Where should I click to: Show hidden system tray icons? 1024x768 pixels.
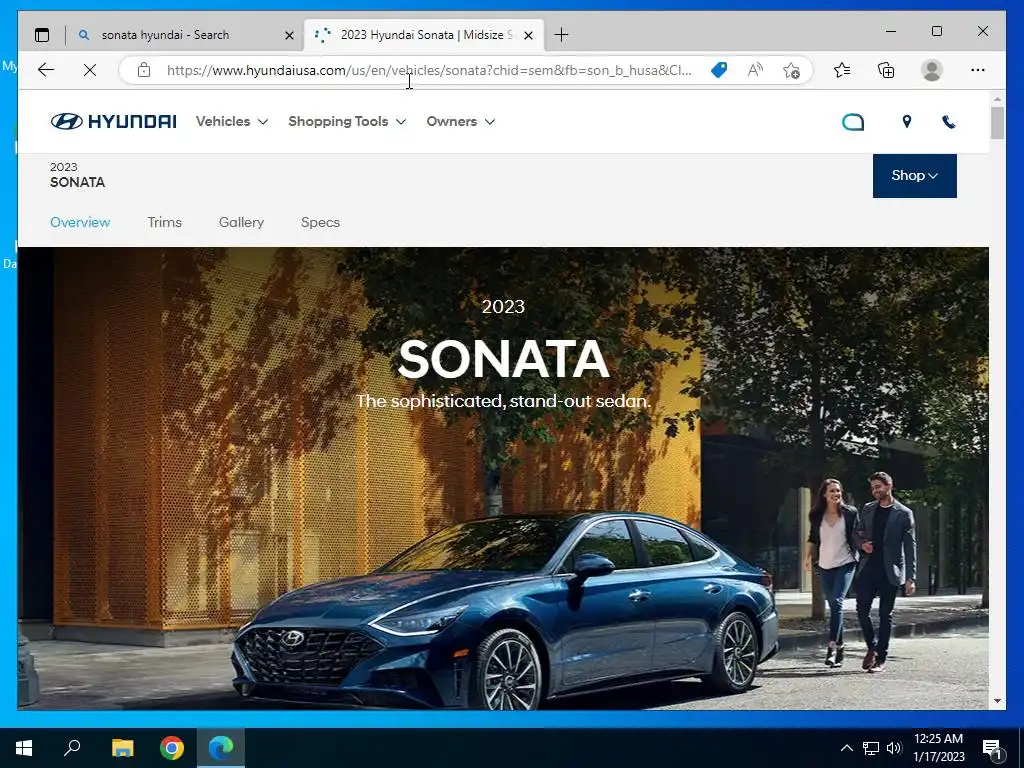(846, 748)
